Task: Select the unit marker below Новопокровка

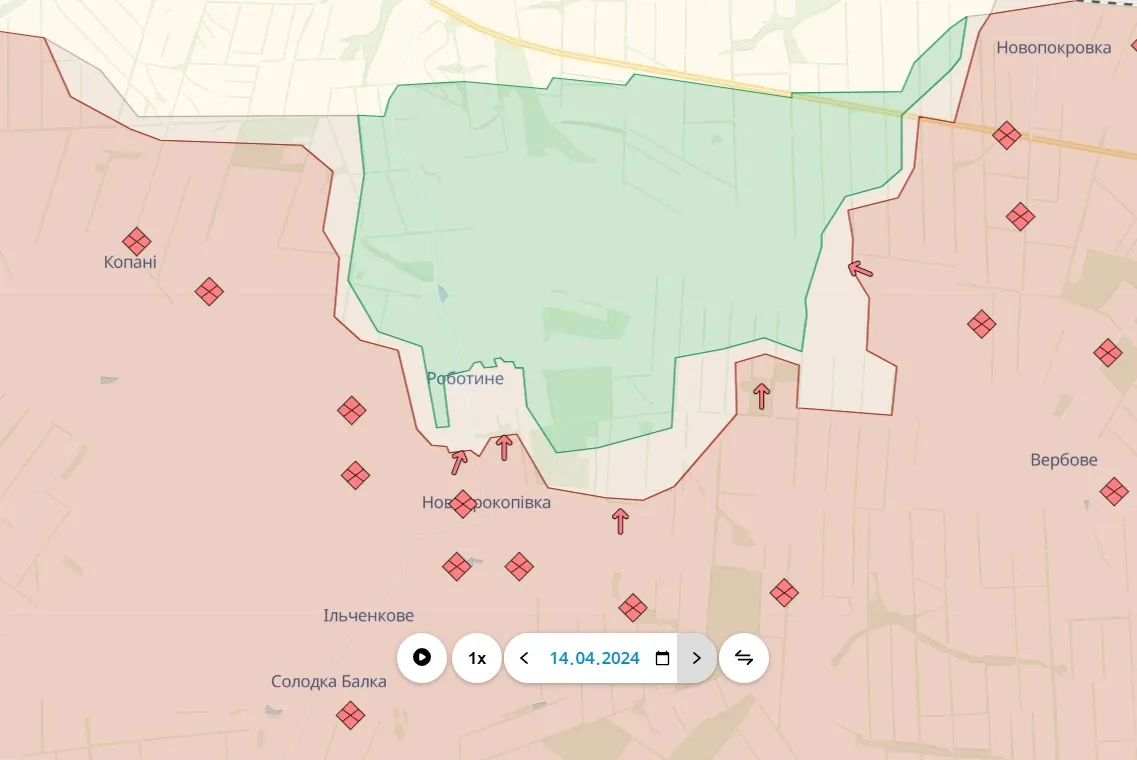Action: pos(1007,135)
